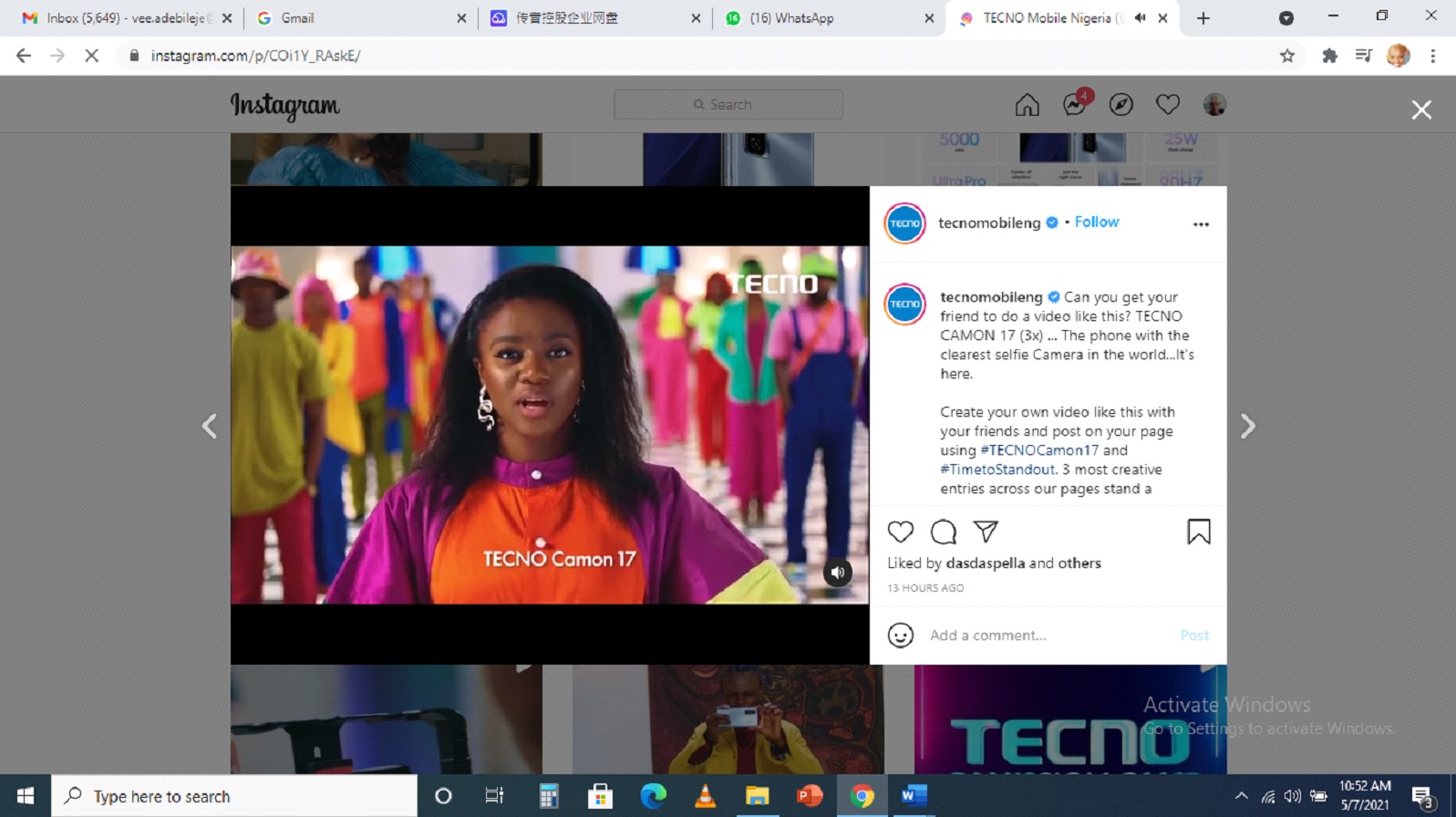1456x817 pixels.
Task: Open Instagram home feed icon
Action: pos(1027,105)
